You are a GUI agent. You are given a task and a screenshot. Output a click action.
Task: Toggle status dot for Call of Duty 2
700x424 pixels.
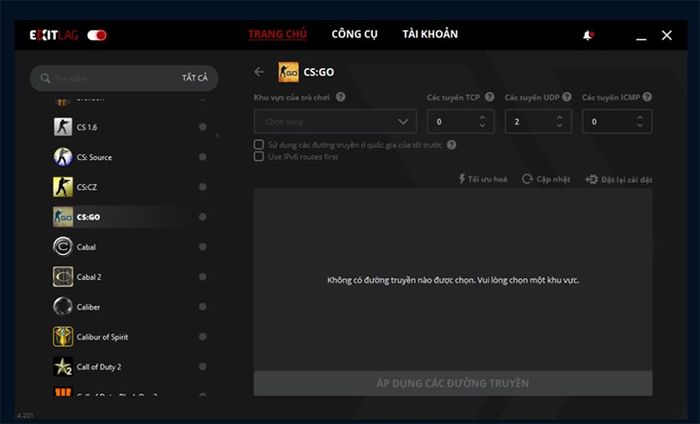point(203,366)
